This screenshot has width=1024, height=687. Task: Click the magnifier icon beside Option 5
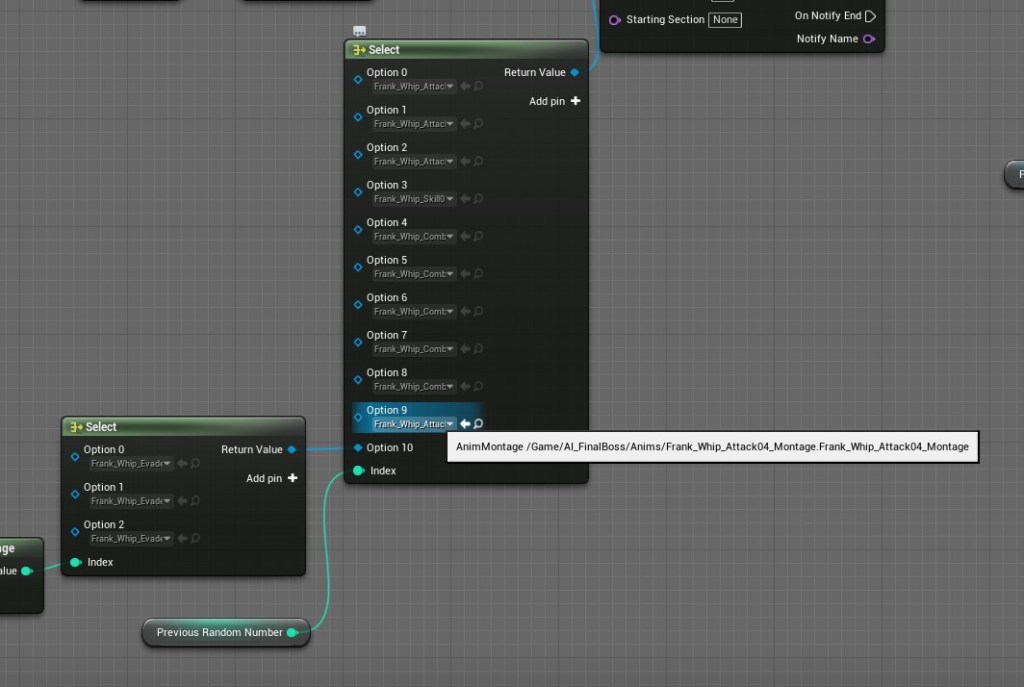pos(479,274)
